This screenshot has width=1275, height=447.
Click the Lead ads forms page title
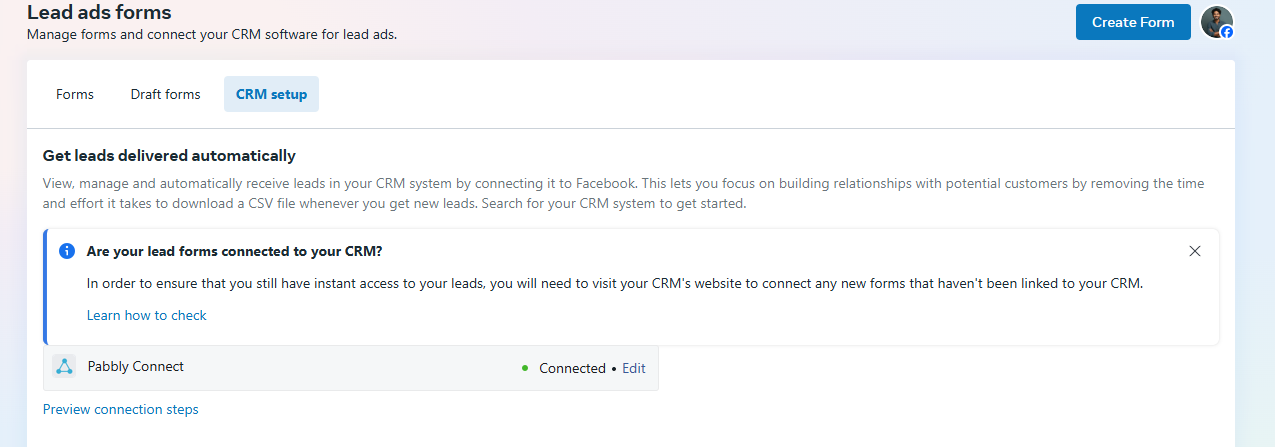[x=99, y=12]
